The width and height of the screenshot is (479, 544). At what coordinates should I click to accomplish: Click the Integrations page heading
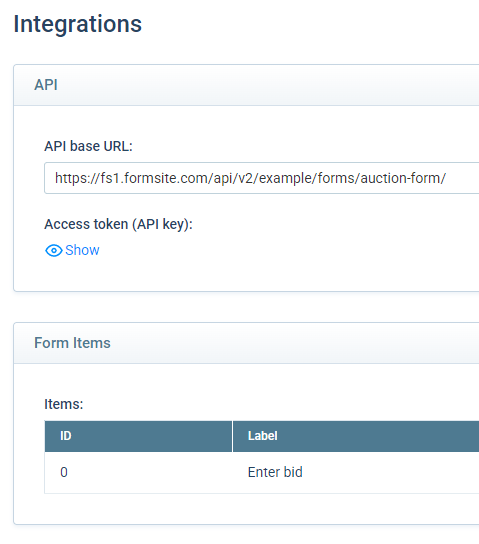pos(78,24)
